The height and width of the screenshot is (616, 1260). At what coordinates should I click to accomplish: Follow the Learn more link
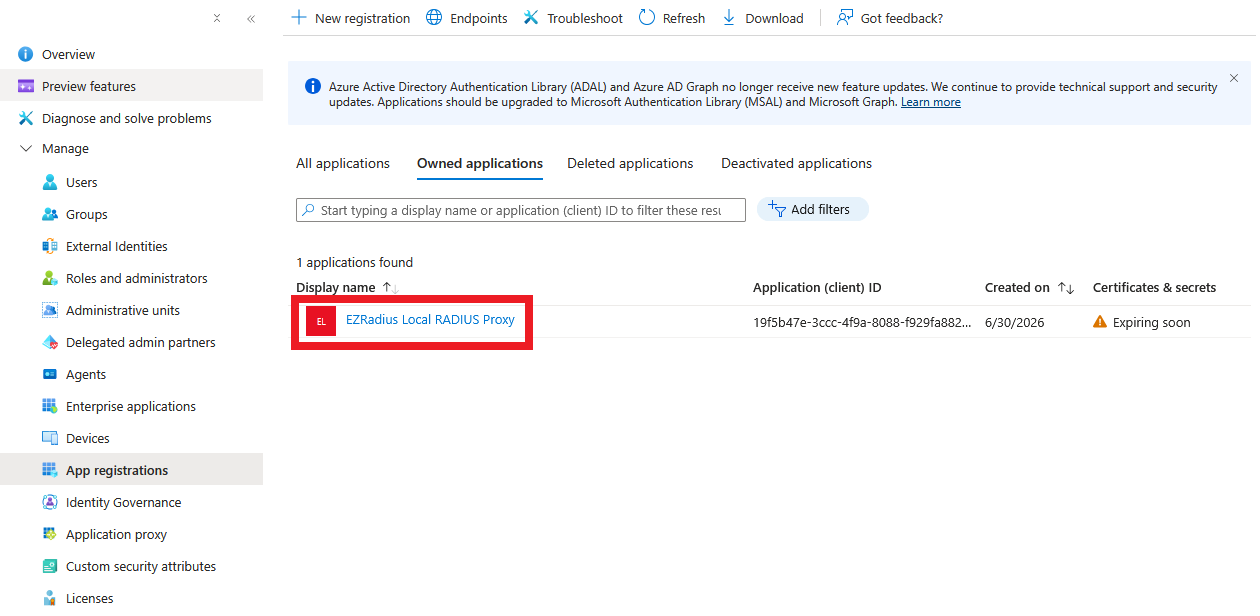931,102
